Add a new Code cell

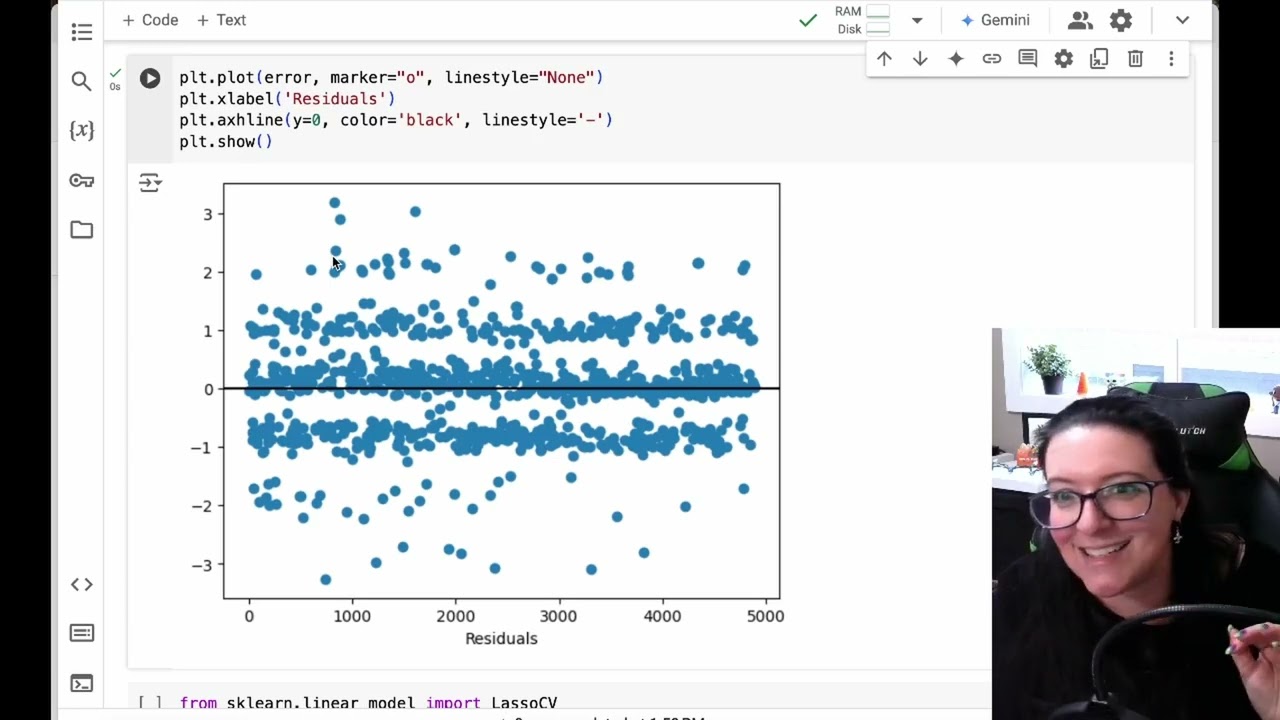coord(150,20)
